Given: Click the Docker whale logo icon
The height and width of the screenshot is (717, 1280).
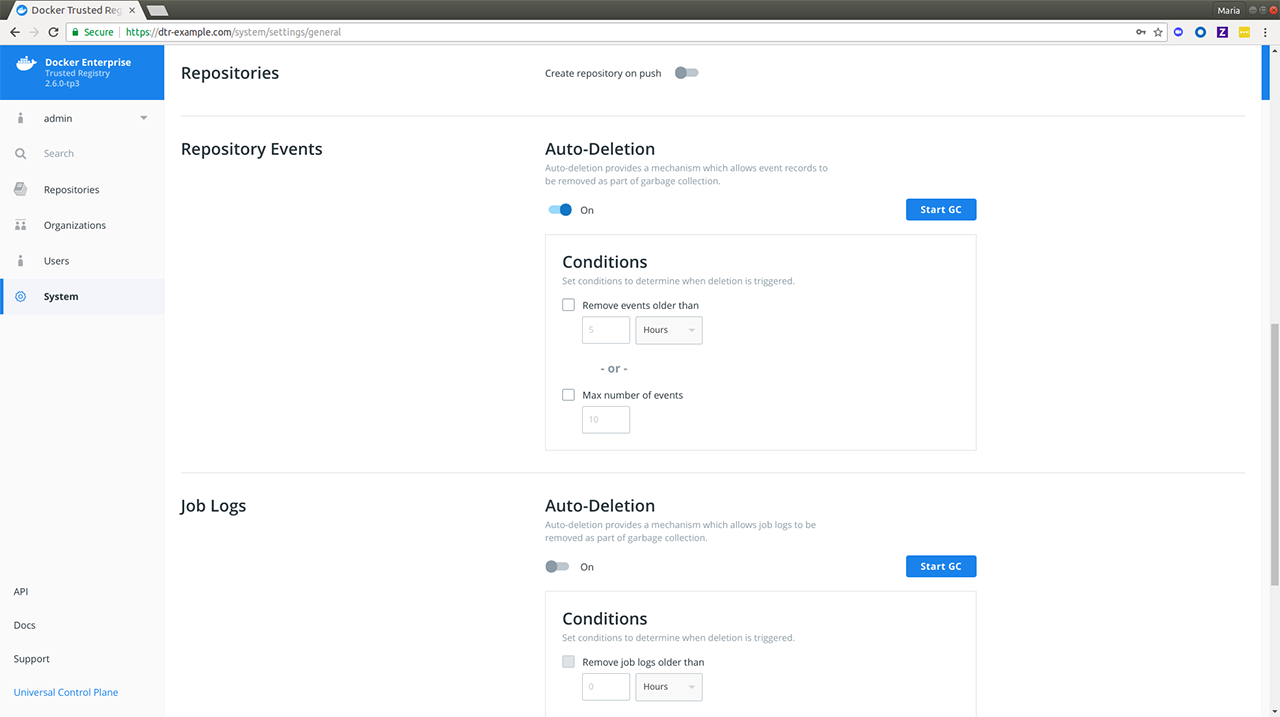Looking at the screenshot, I should click(x=26, y=67).
